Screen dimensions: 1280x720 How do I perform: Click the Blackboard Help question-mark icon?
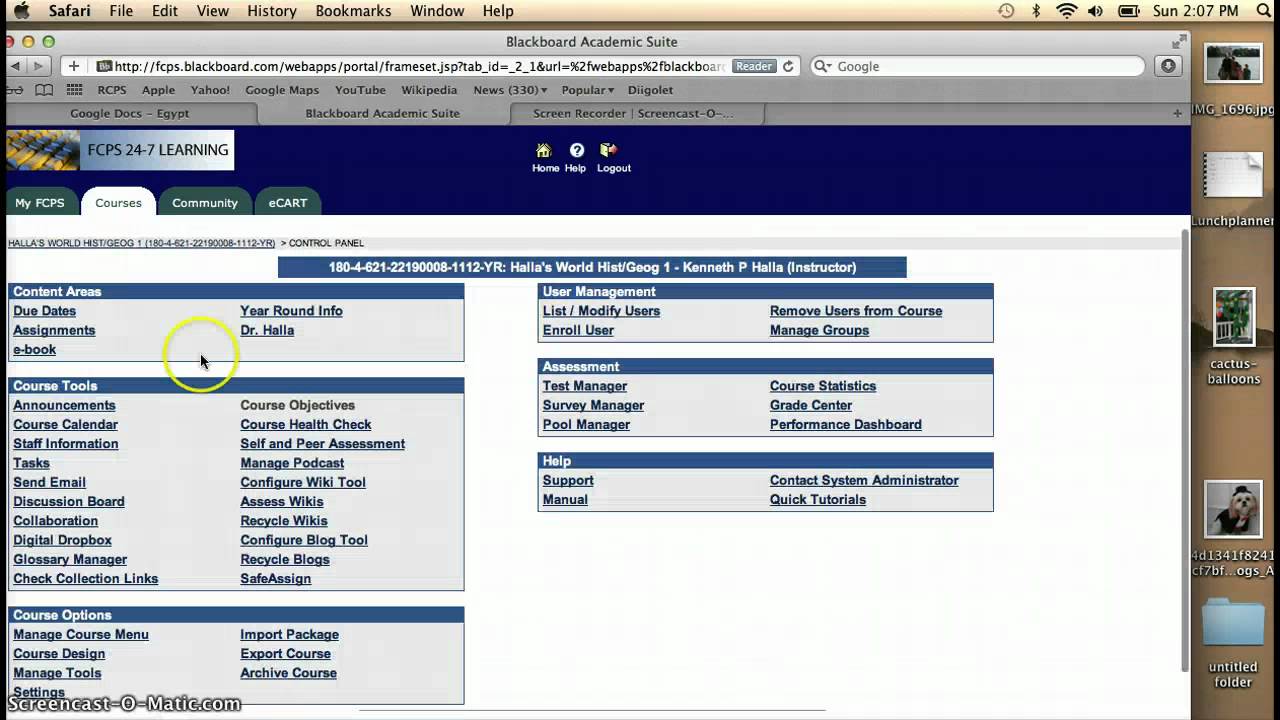click(x=576, y=150)
